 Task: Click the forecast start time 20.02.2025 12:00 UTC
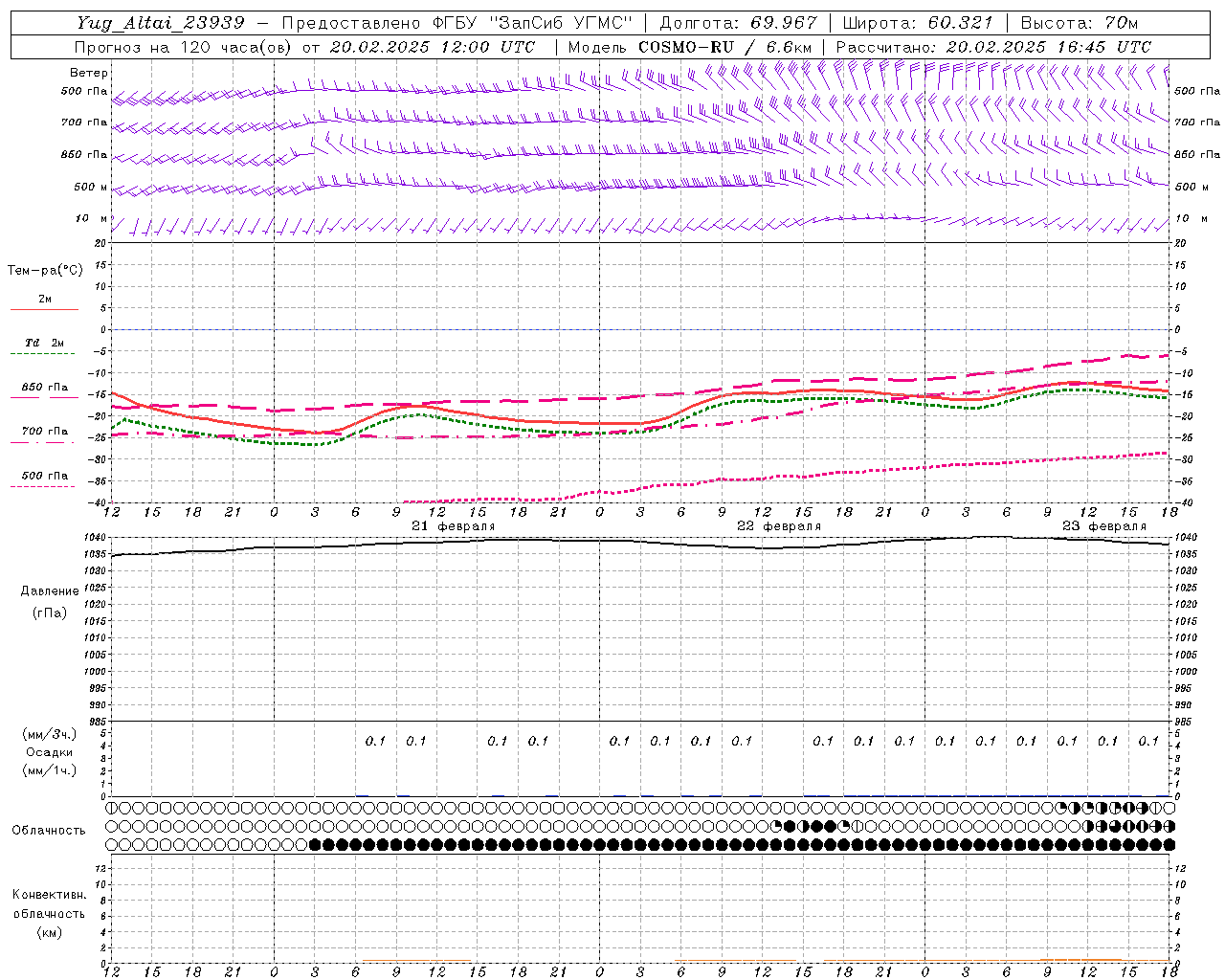point(433,47)
